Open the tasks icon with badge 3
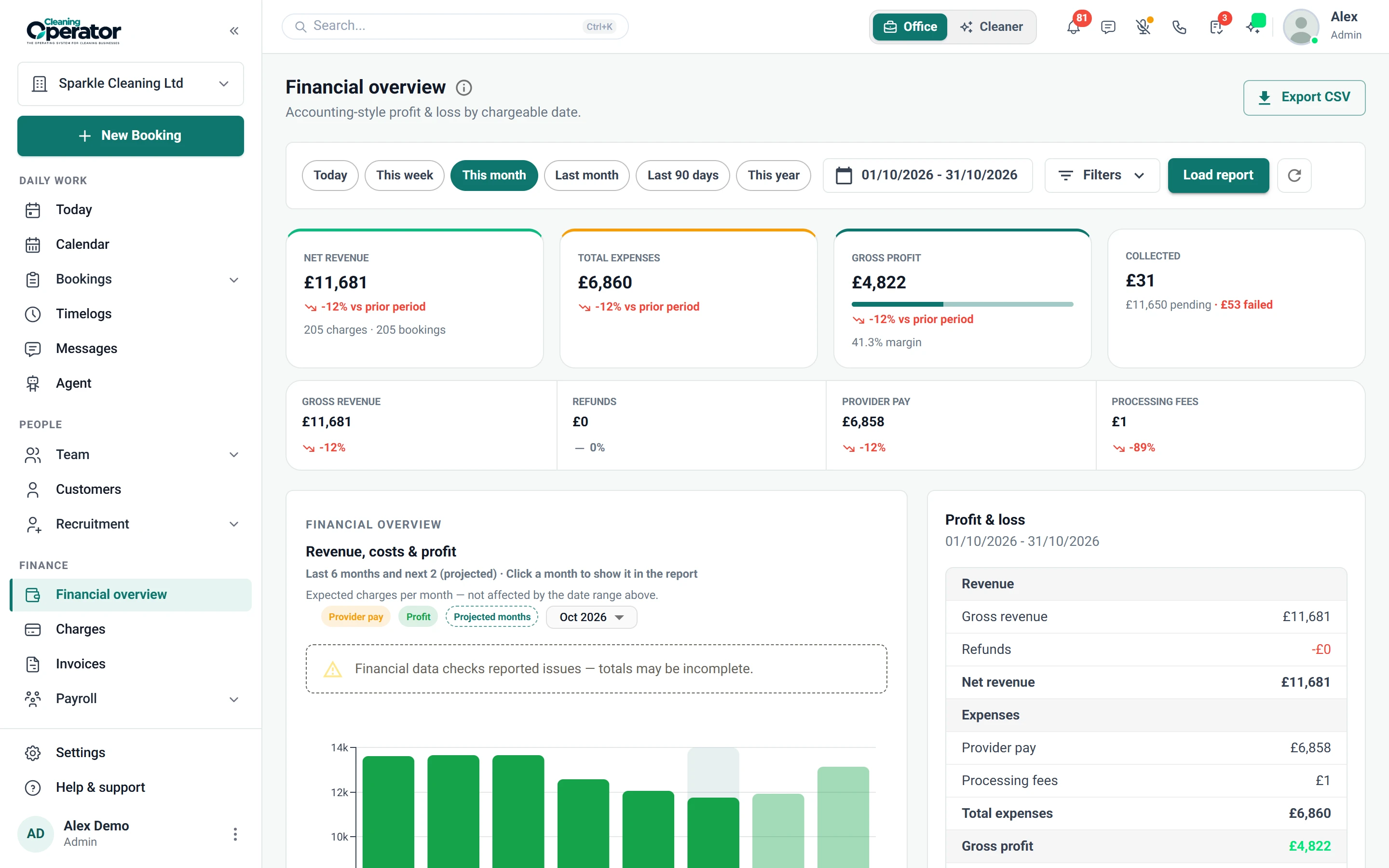This screenshot has width=1389, height=868. point(1216,27)
